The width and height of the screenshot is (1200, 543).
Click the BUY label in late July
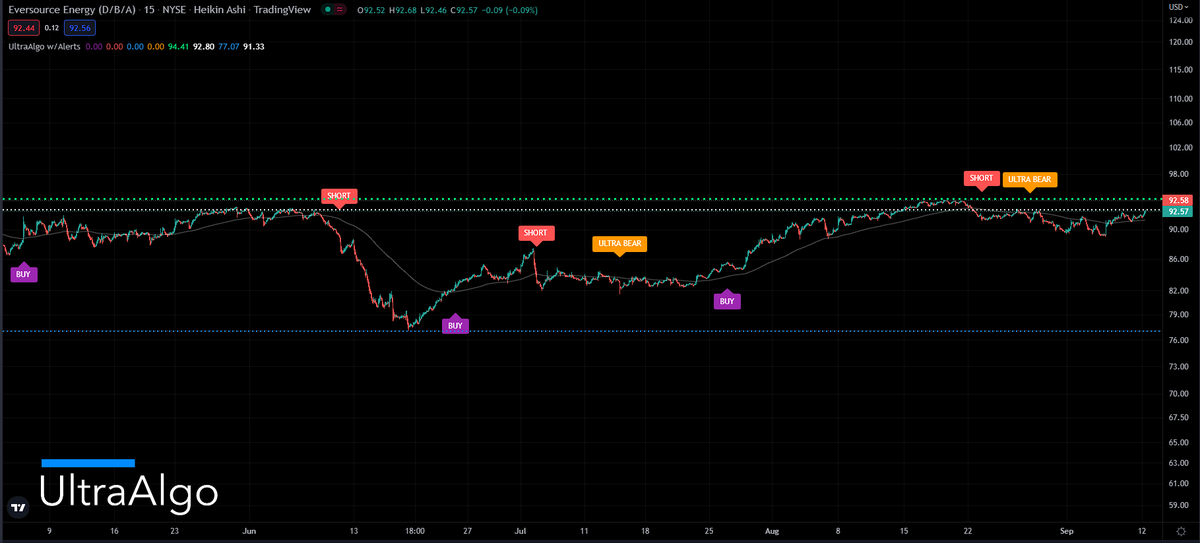(x=727, y=300)
